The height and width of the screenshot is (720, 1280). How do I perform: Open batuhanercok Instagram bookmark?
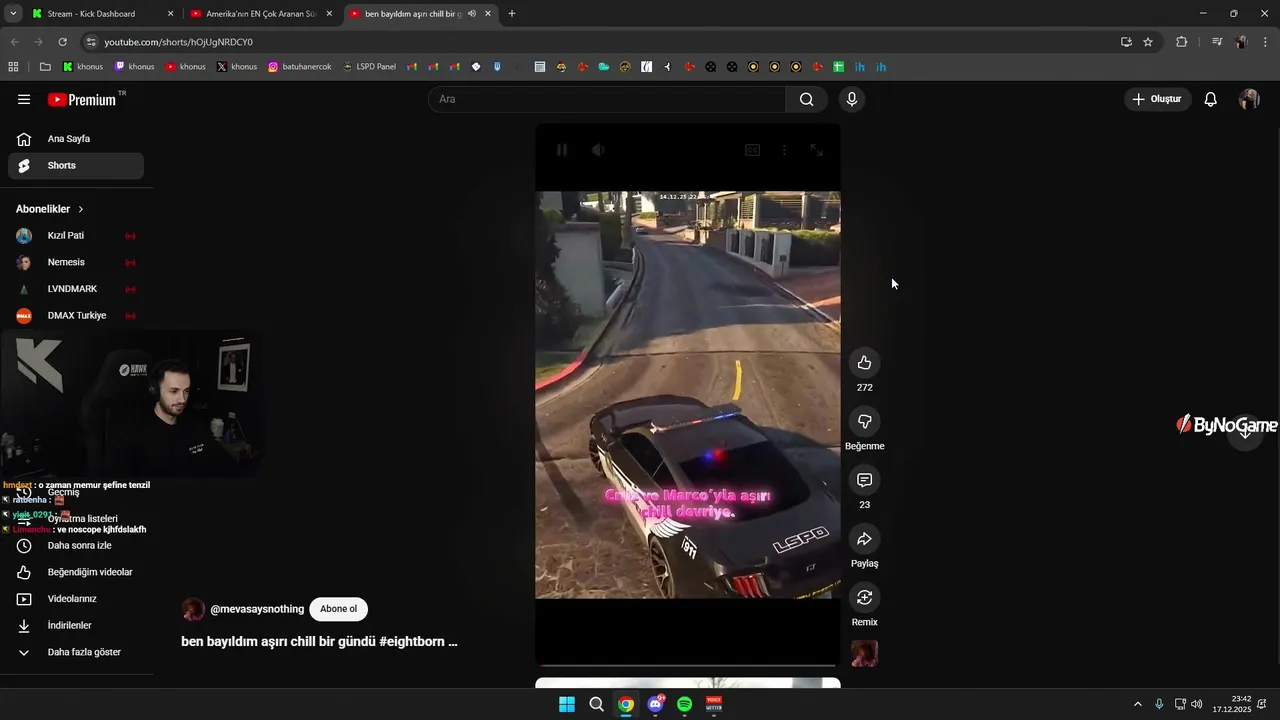coord(299,67)
